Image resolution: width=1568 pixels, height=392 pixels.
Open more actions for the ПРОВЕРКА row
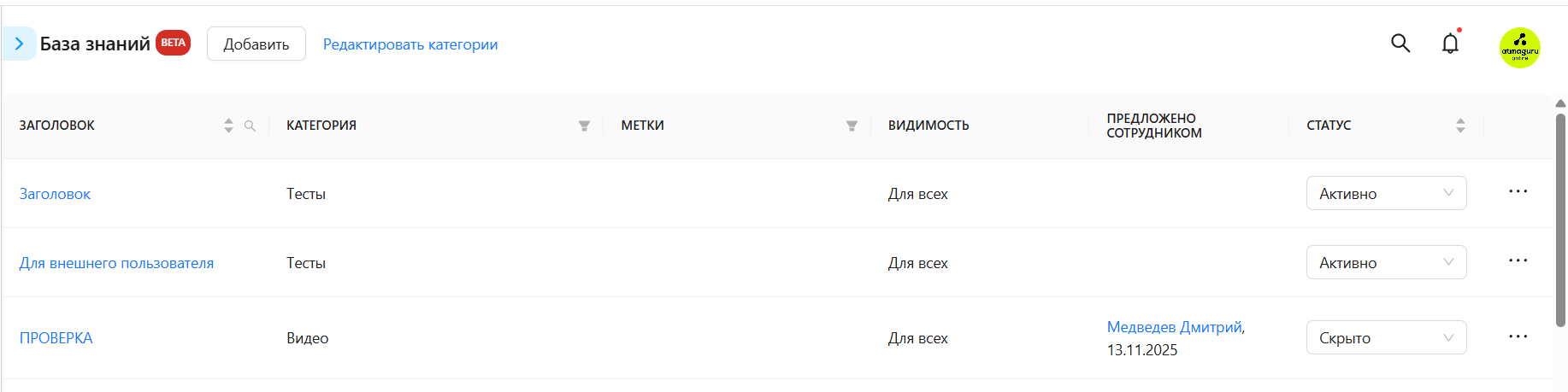[x=1518, y=336]
